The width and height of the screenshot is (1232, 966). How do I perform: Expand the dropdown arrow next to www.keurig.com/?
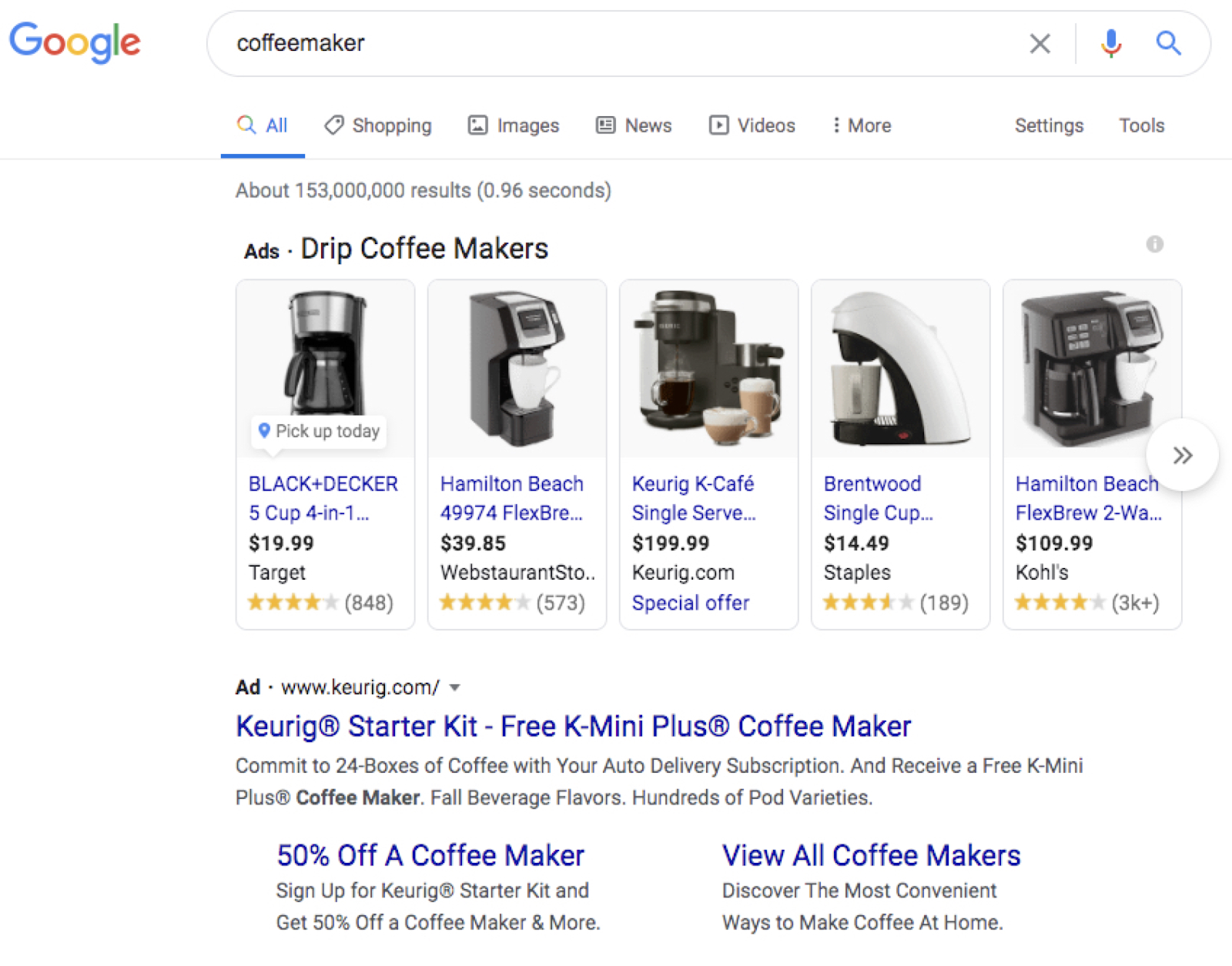tap(455, 687)
